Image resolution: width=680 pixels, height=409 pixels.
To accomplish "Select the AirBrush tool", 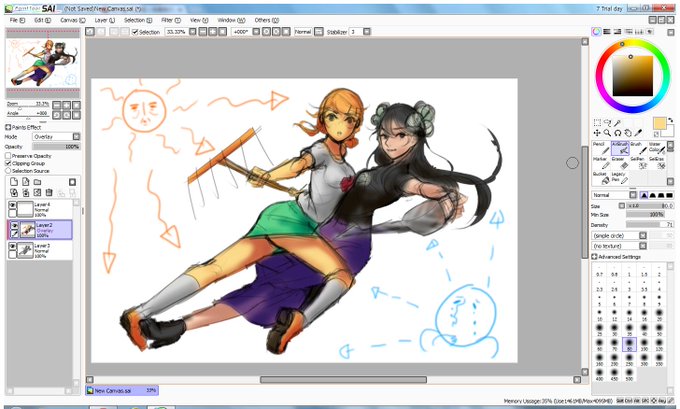I will 620,148.
